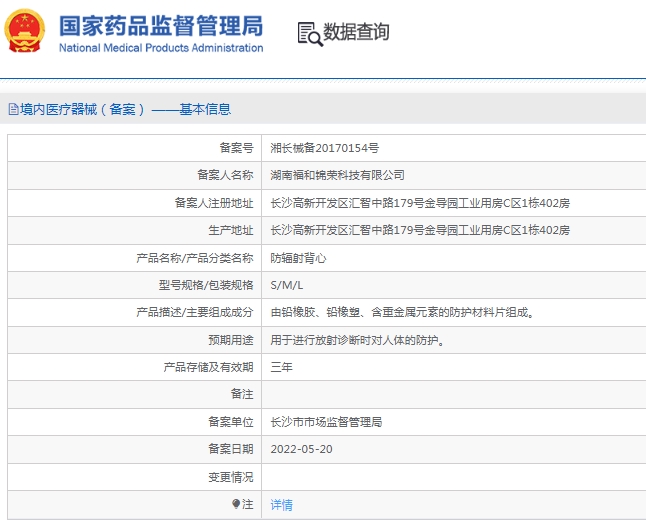Open the 数据查询 search document icon

[x=310, y=34]
